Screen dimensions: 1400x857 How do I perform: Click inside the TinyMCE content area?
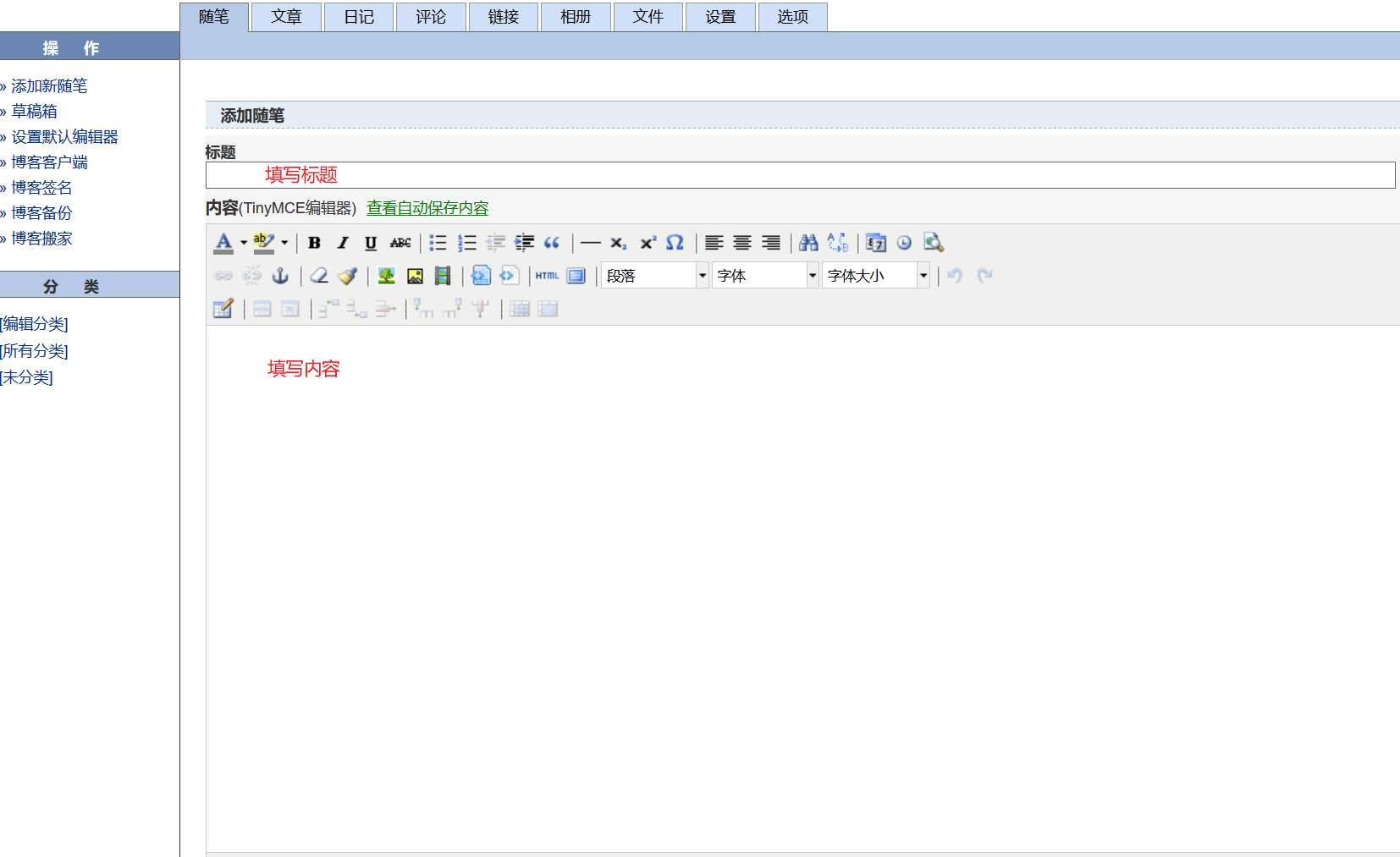(802, 588)
